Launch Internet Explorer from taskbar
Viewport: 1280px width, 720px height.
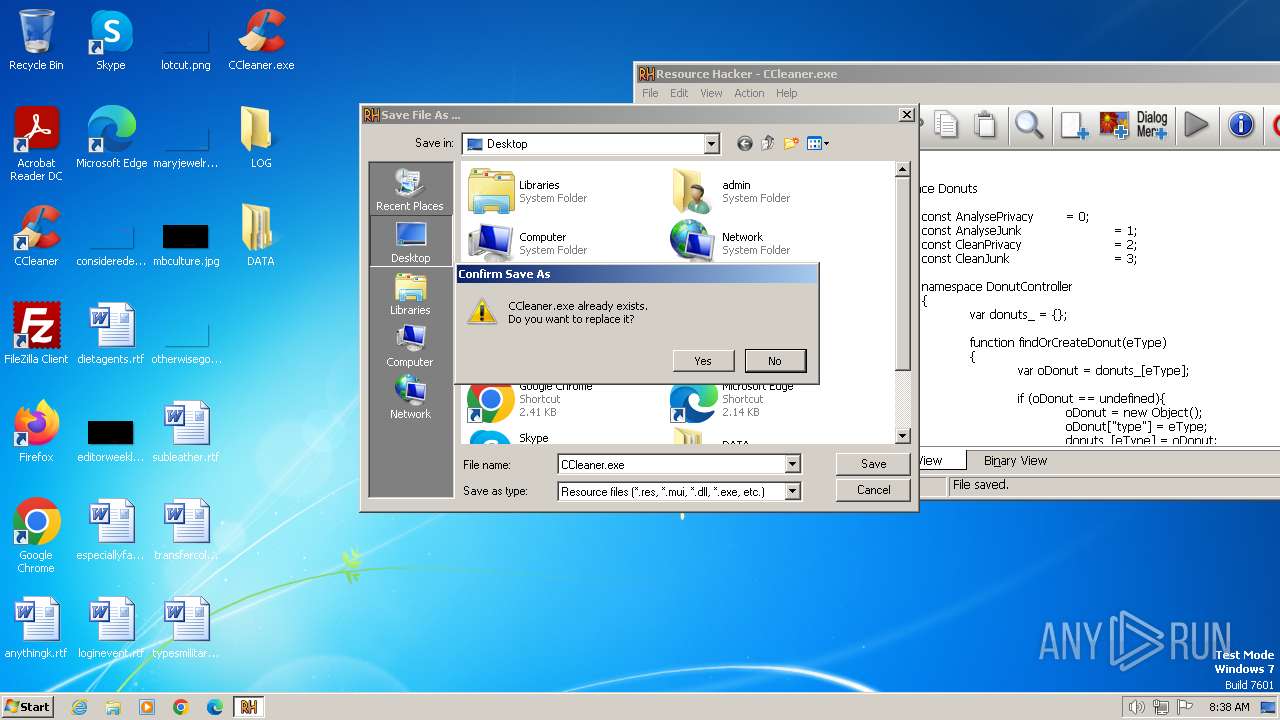pos(79,707)
